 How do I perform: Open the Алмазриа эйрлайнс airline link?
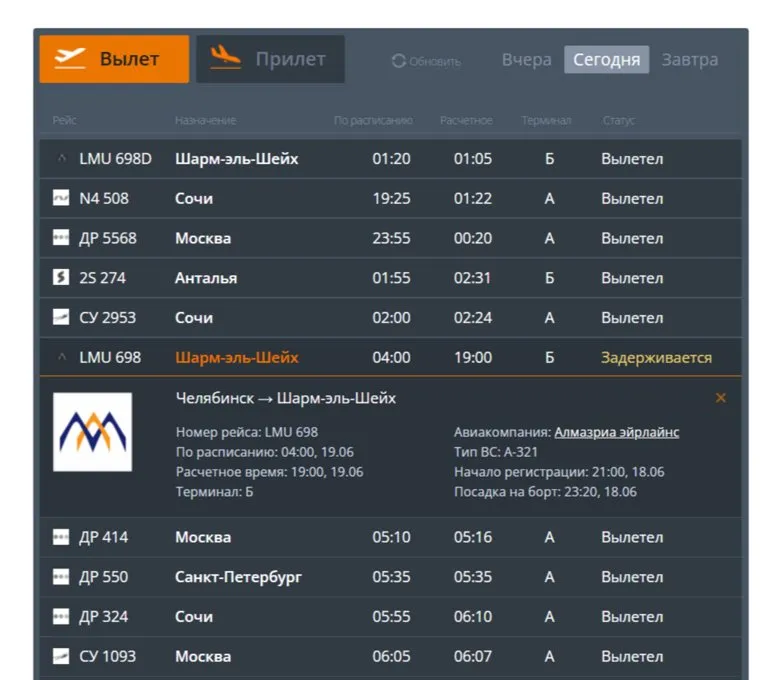616,432
